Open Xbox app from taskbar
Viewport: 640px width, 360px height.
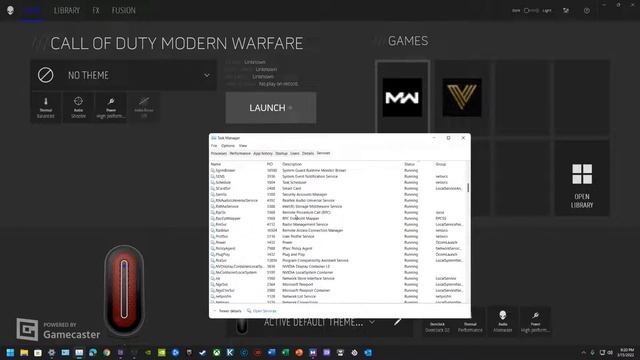216,352
